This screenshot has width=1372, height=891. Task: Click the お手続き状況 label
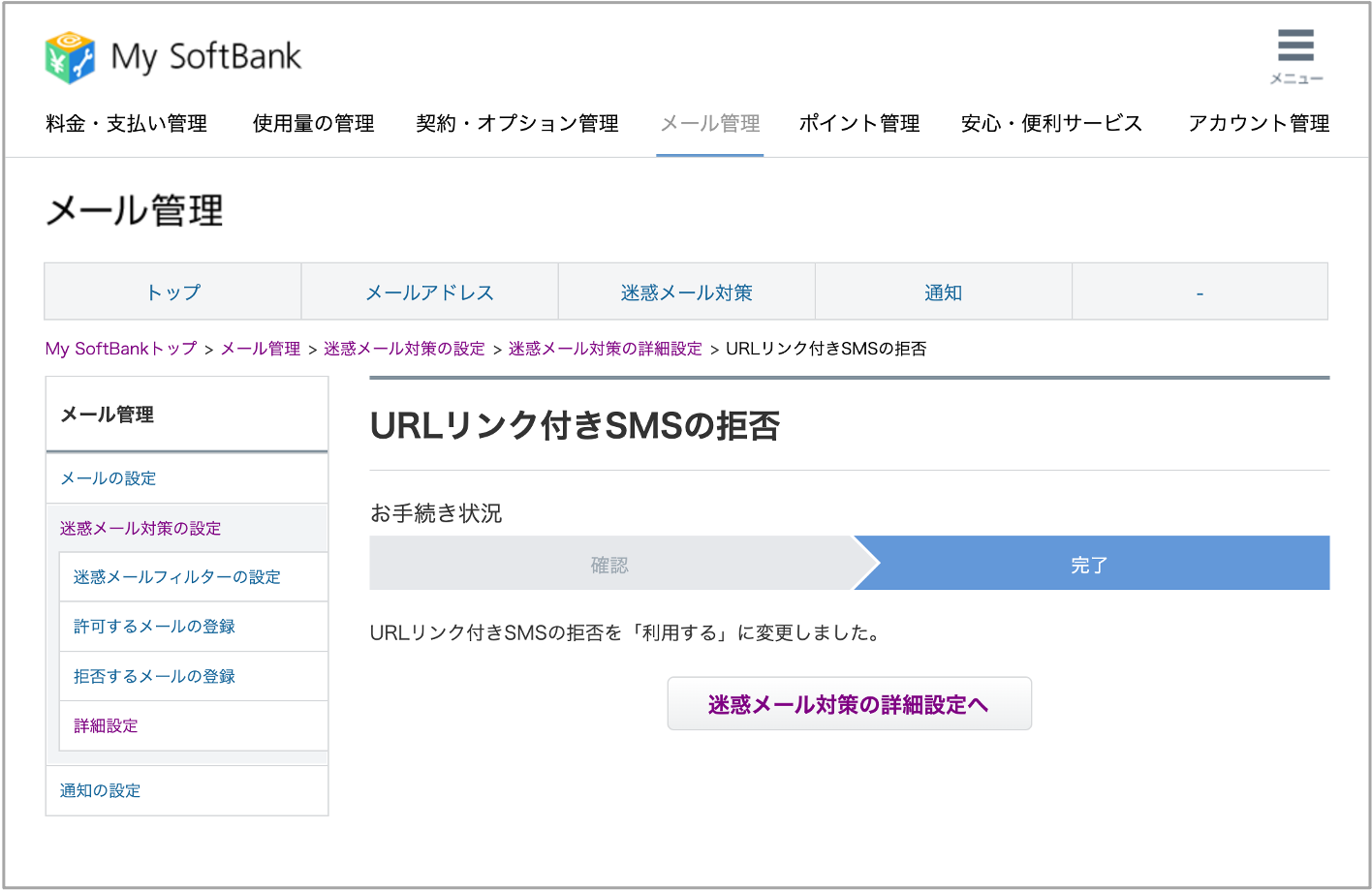click(436, 513)
